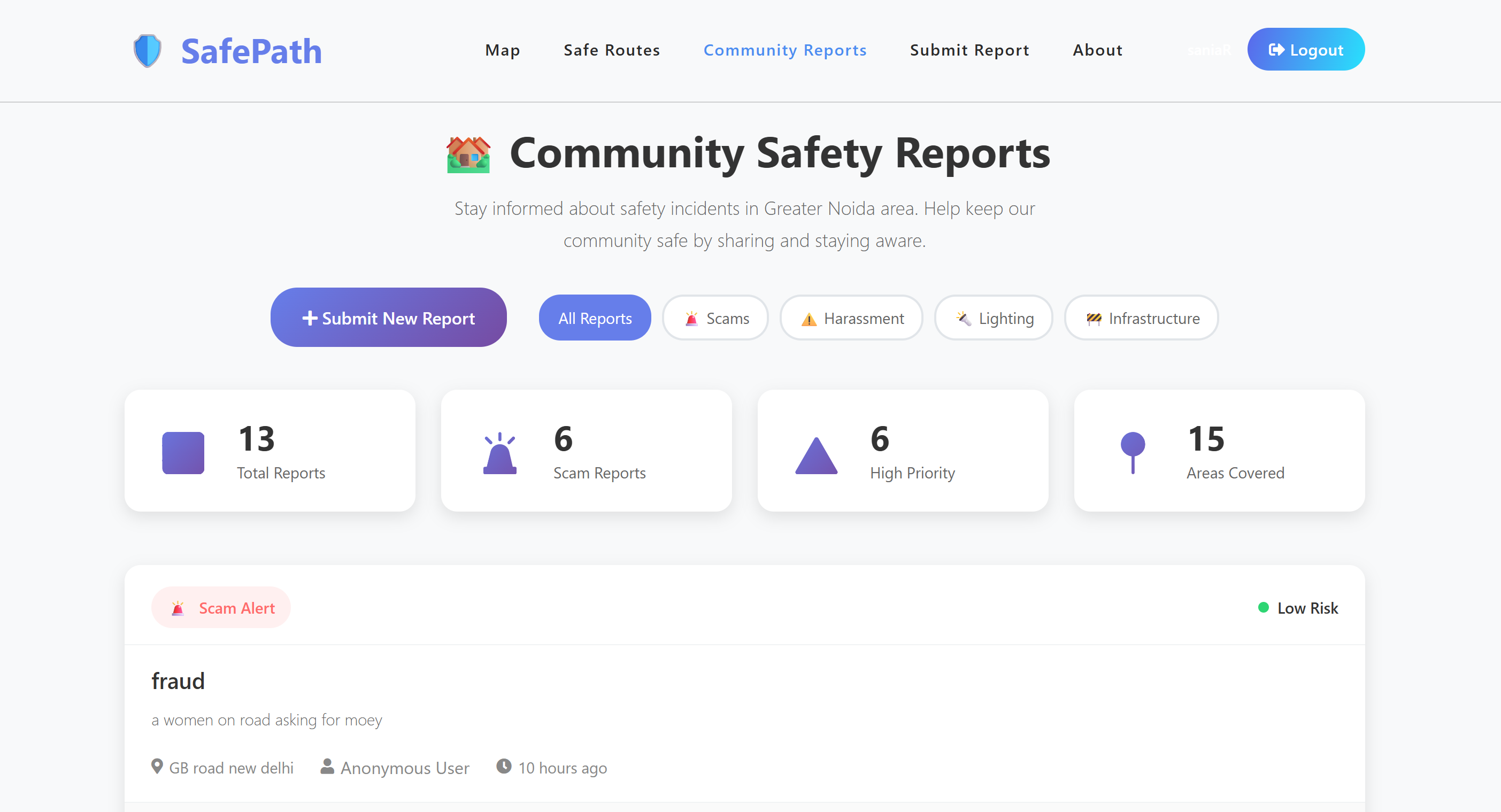The width and height of the screenshot is (1501, 812).
Task: Filter reports by Lighting
Action: 994,318
